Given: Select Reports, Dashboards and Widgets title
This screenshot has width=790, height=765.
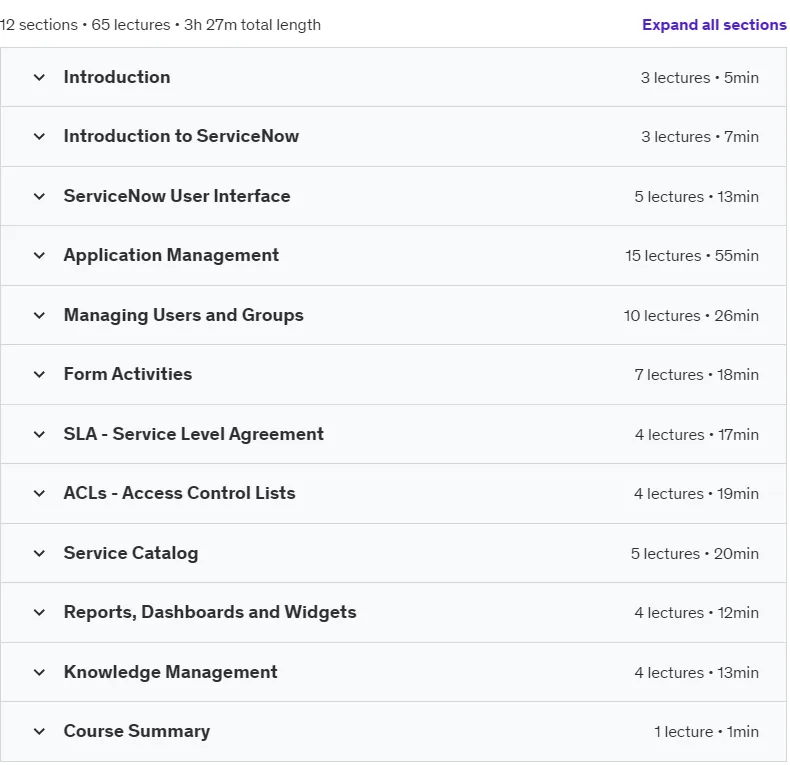Looking at the screenshot, I should (210, 612).
